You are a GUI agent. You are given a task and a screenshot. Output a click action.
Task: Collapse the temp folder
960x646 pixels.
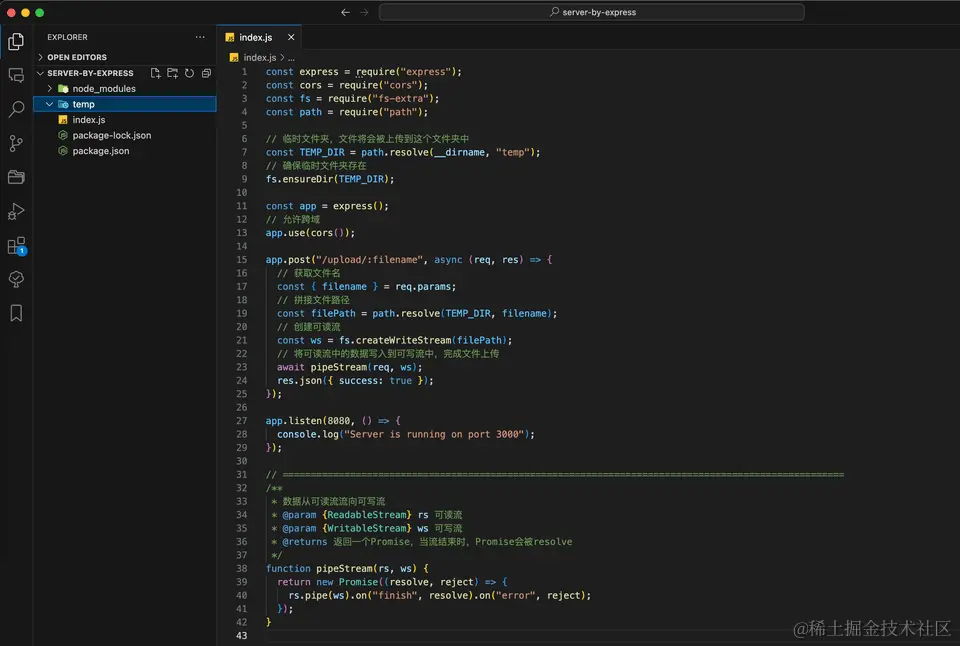(125, 104)
